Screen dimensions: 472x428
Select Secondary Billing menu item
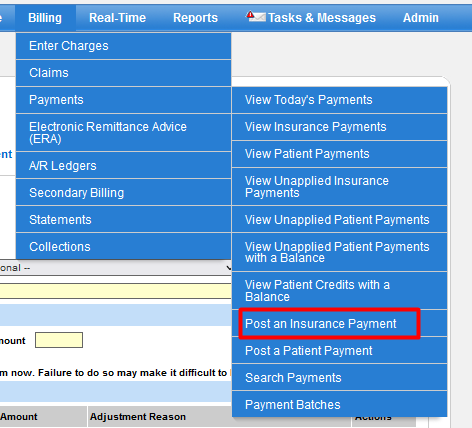(x=123, y=192)
